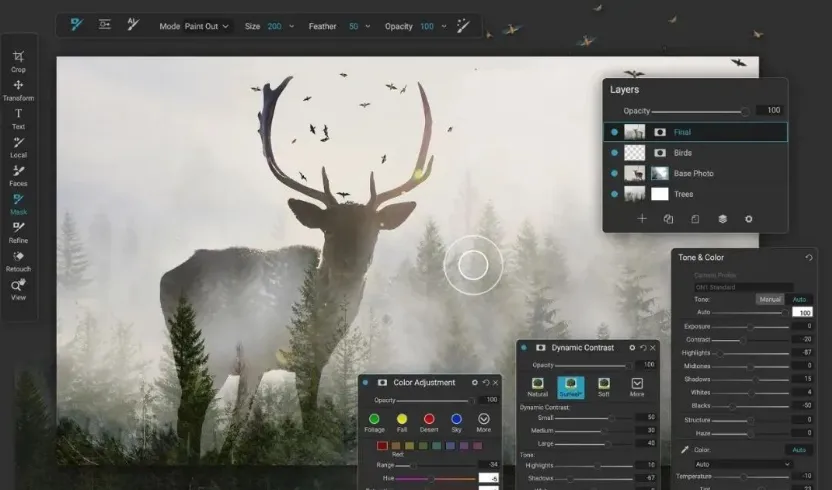Open the Mode Paint Out dropdown
832x490 pixels.
(x=207, y=26)
